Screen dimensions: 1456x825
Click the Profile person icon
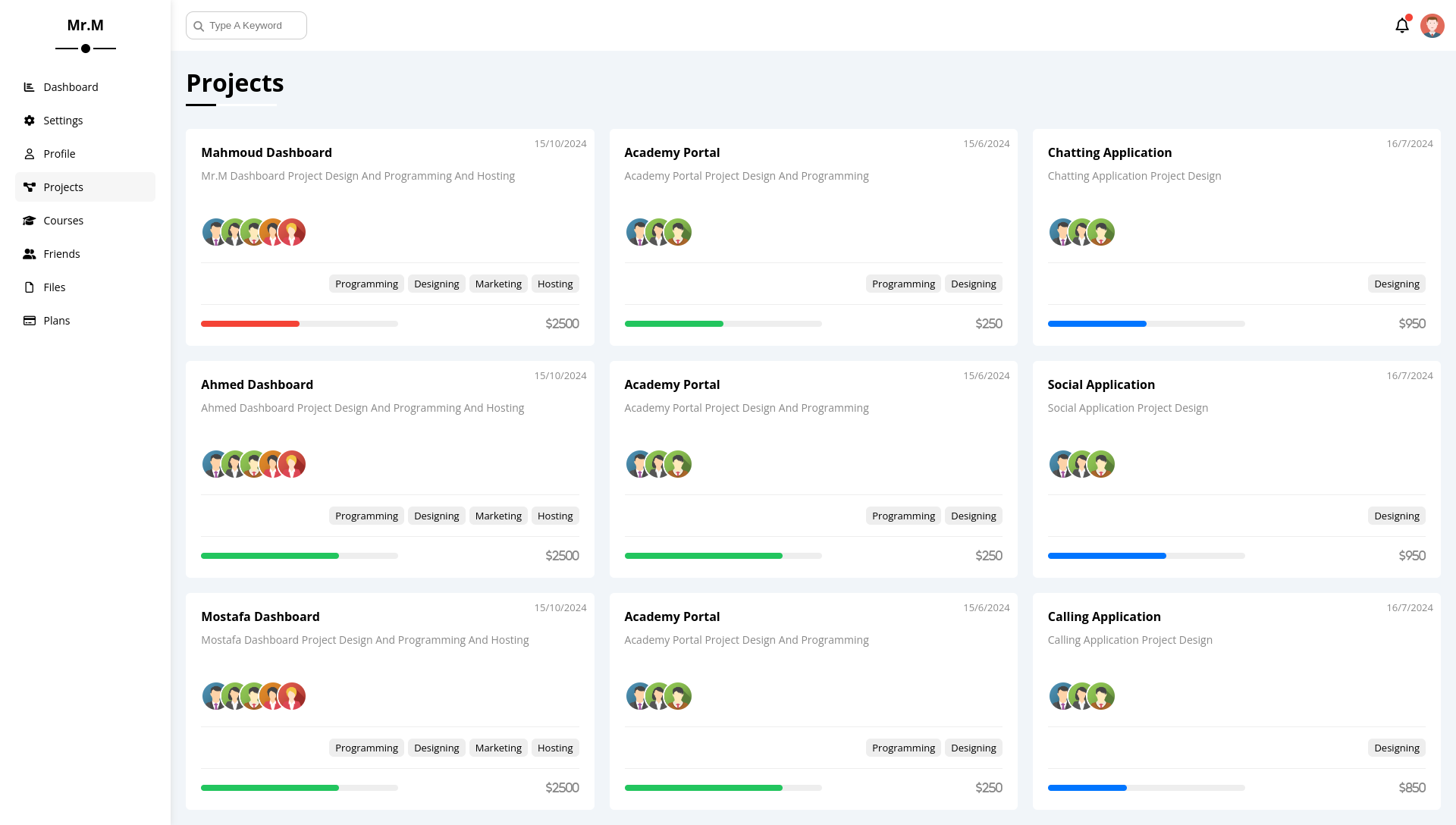pos(30,154)
